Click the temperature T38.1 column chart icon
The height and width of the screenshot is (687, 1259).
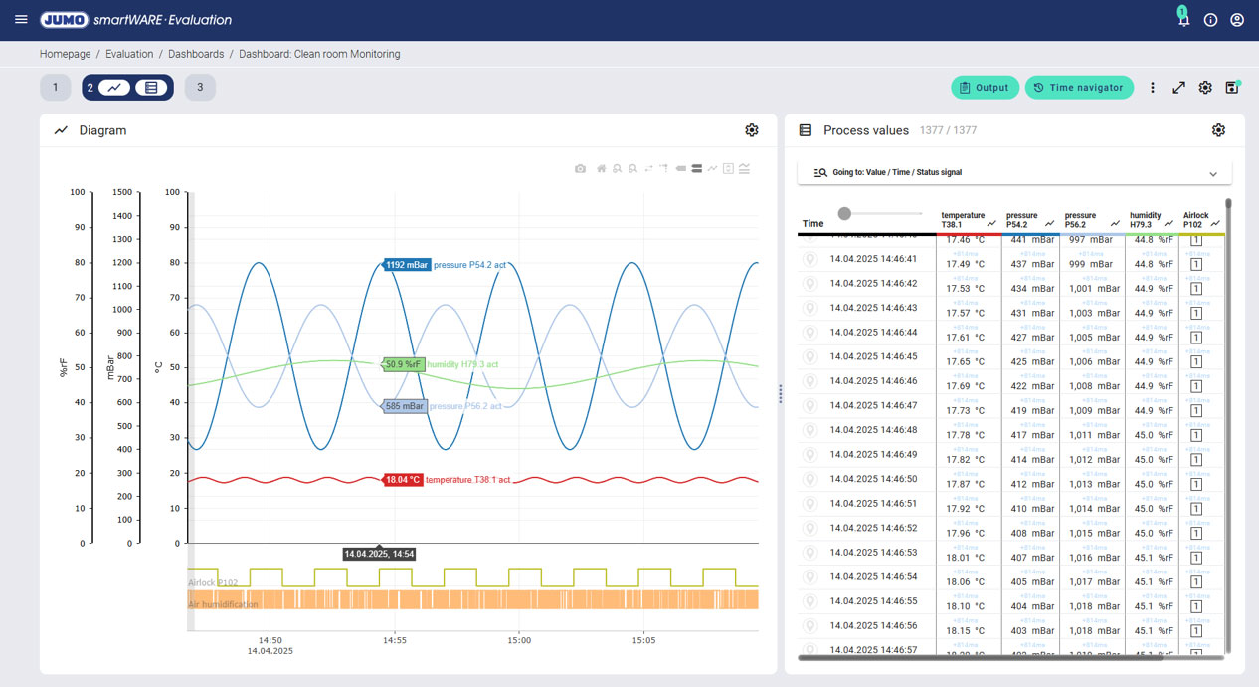992,224
